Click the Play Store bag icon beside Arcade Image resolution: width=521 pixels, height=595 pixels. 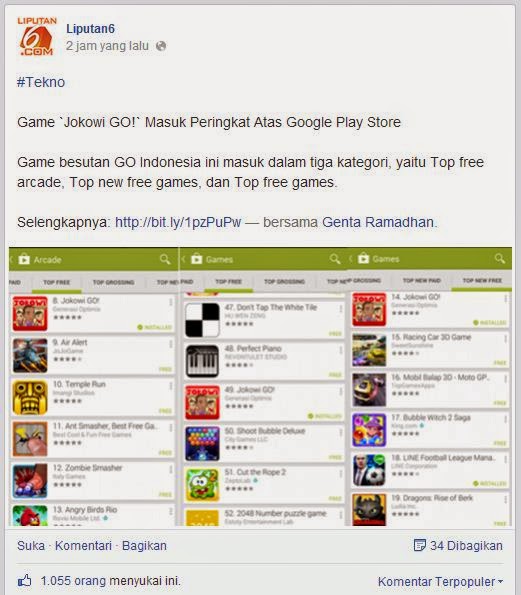(x=24, y=259)
